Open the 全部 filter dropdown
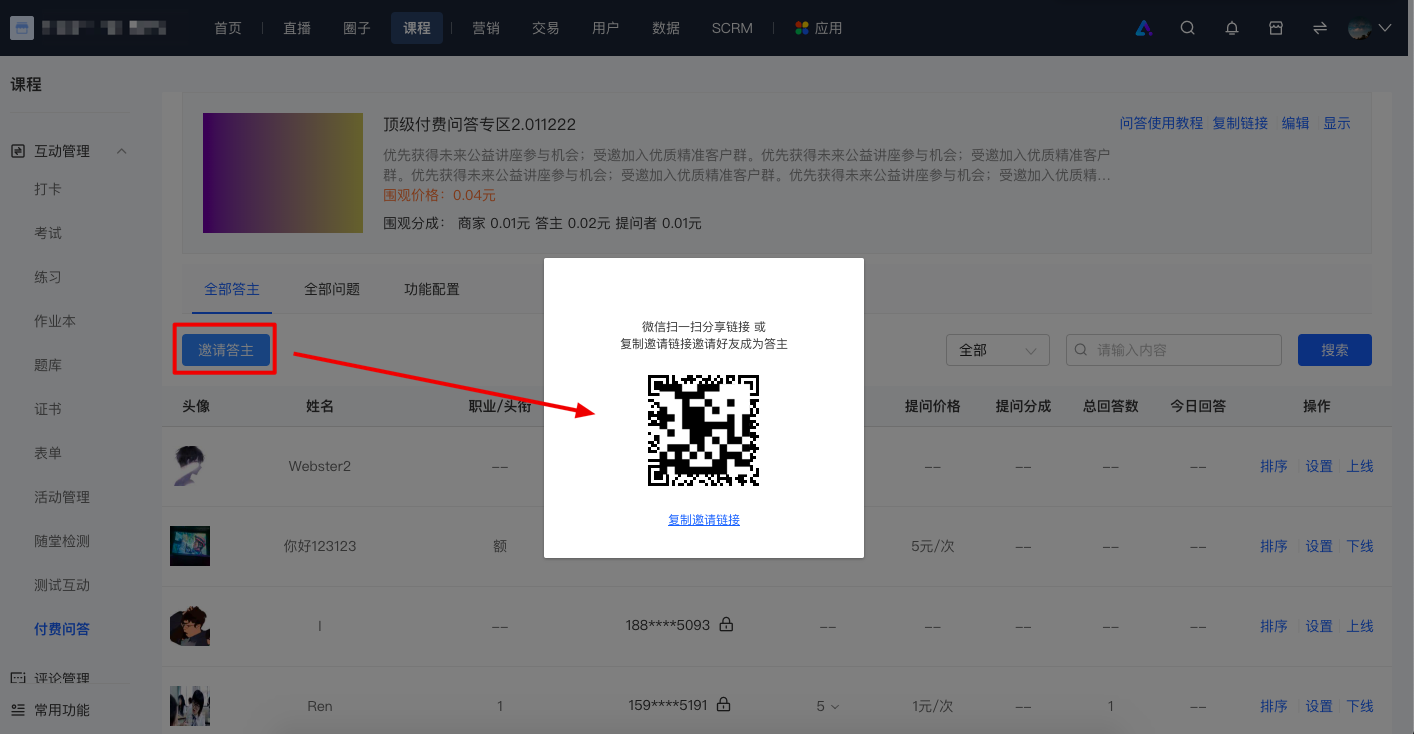The image size is (1414, 734). pyautogui.click(x=998, y=350)
